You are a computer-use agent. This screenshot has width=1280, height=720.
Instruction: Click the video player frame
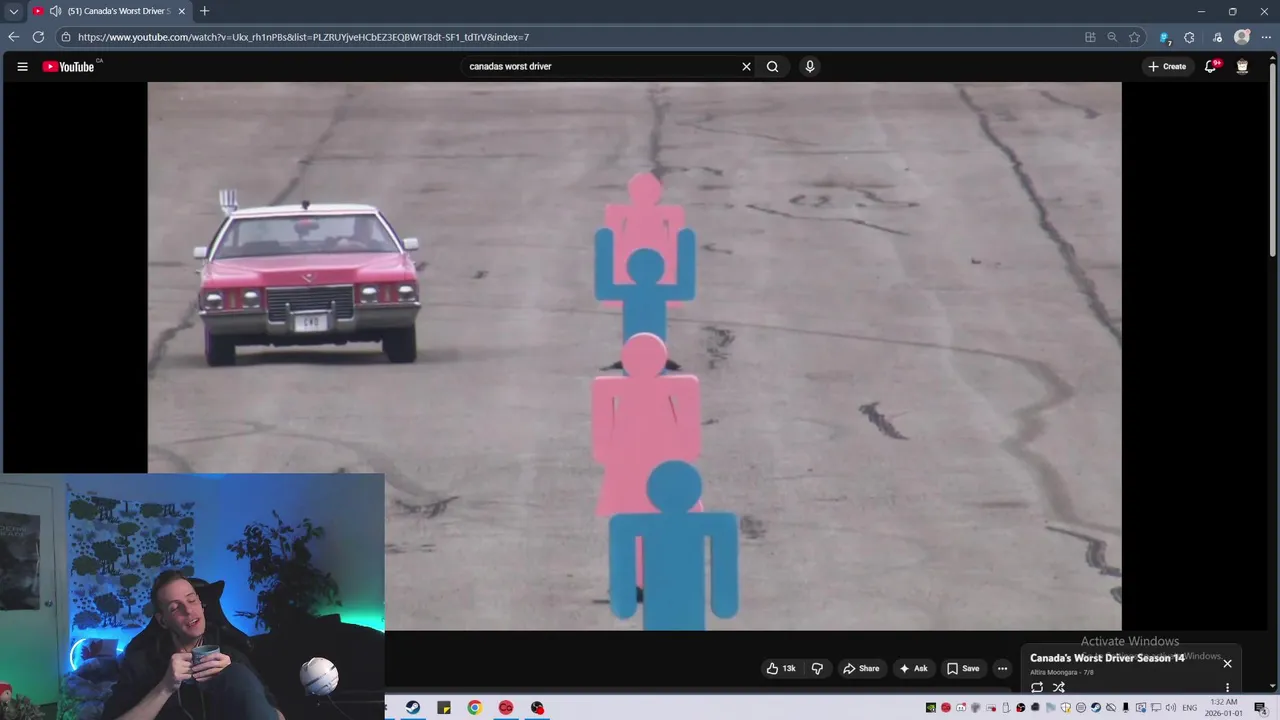[x=634, y=356]
